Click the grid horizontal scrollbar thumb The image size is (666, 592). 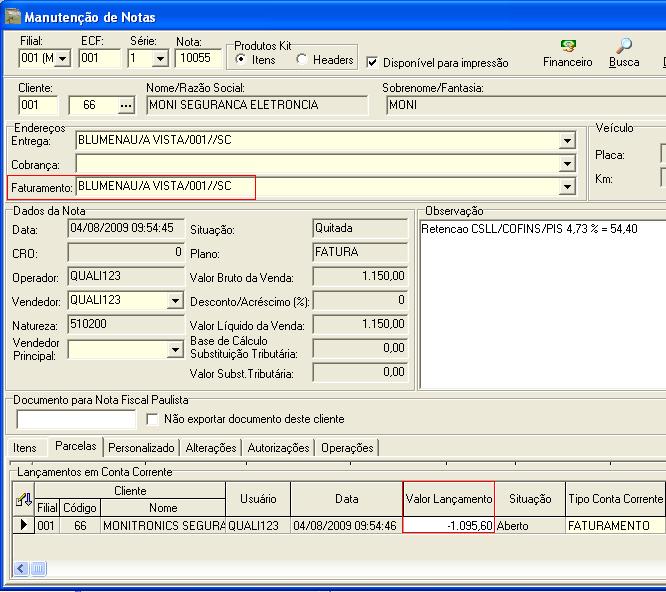pos(38,569)
